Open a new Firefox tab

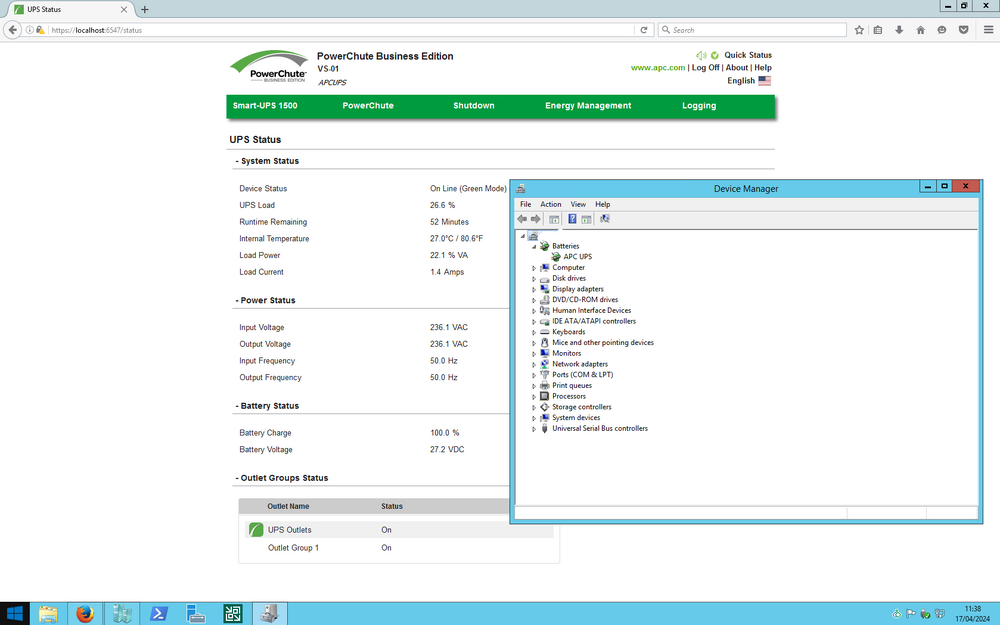pos(145,10)
